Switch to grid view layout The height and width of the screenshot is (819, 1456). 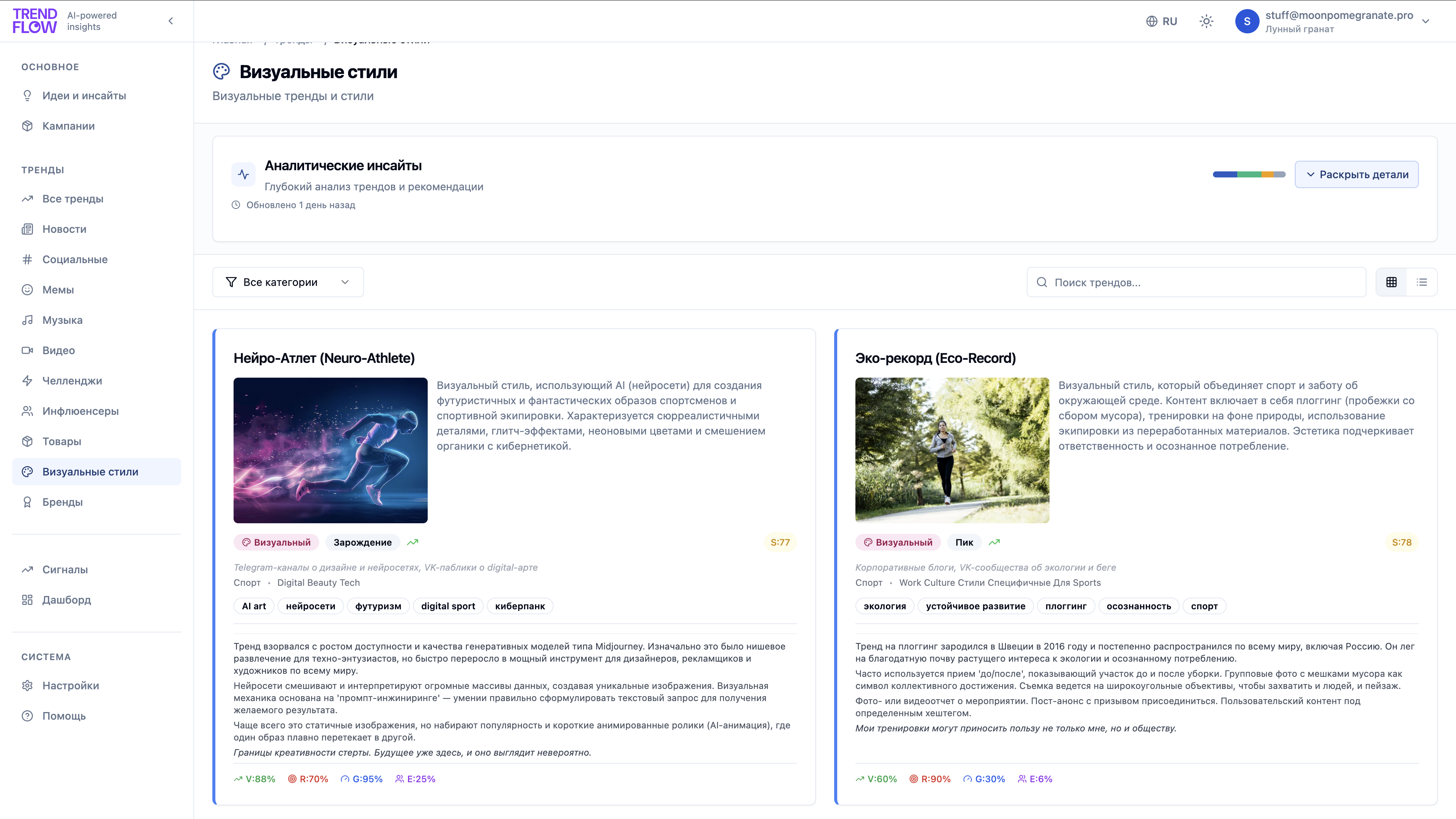[x=1392, y=282]
